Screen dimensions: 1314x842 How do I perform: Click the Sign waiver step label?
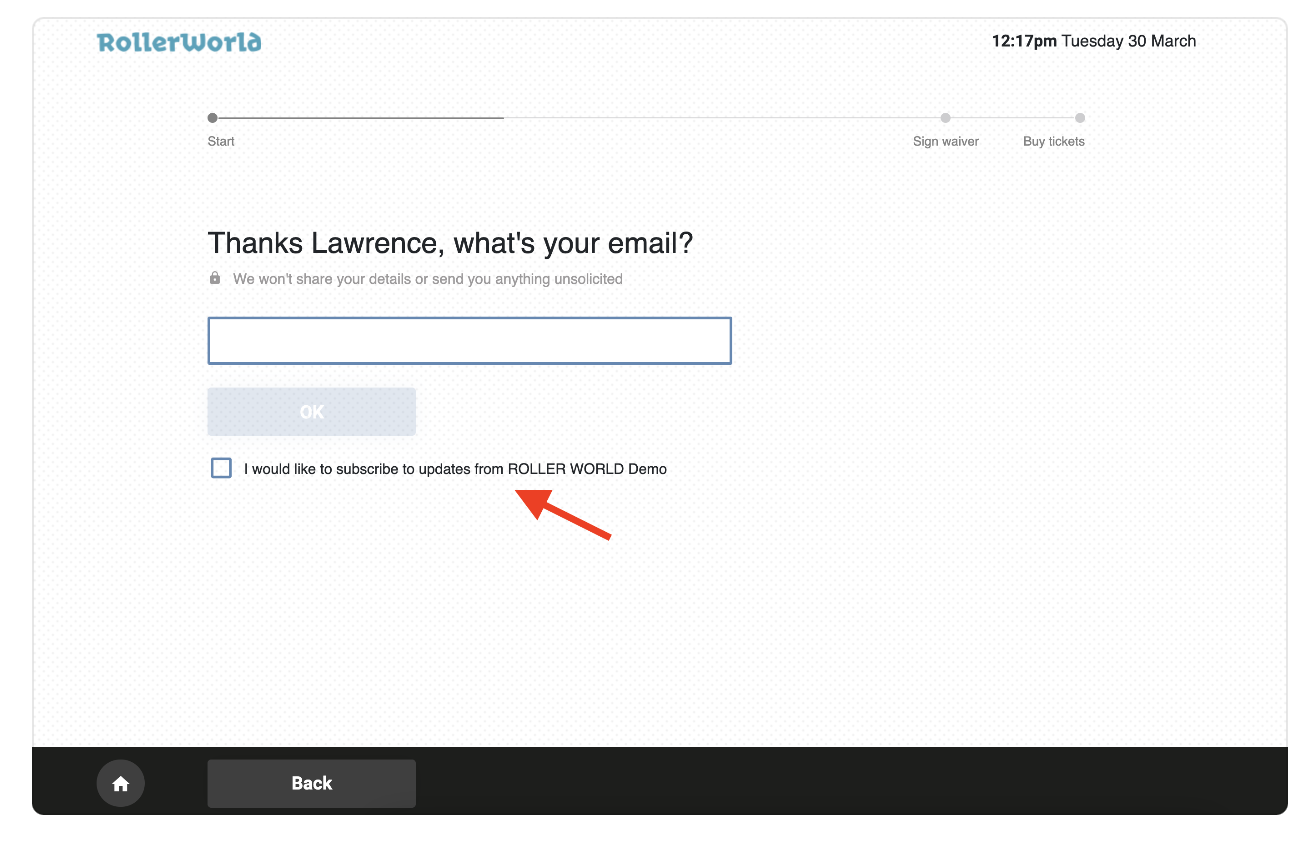click(x=946, y=141)
